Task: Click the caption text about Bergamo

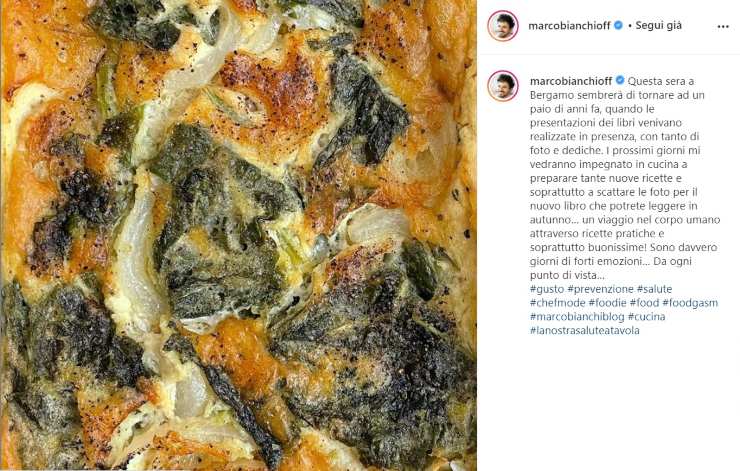Action: click(x=625, y=178)
